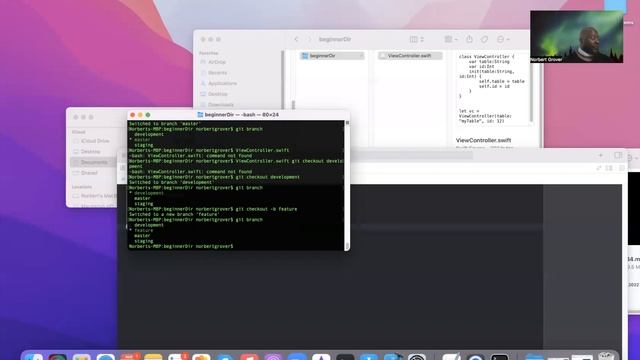Viewport: 640px width, 360px height.
Task: Select the beginnerDir folder in column view
Action: 332,56
